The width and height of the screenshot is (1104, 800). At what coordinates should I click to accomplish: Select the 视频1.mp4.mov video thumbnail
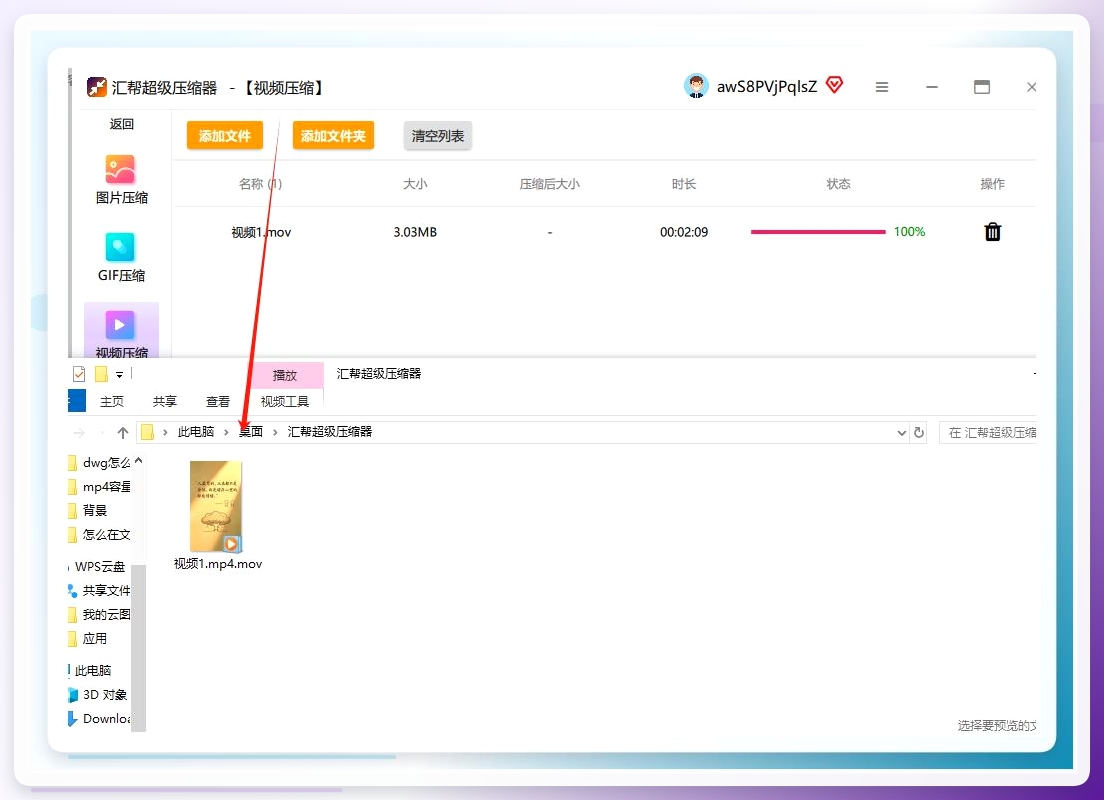(x=216, y=506)
